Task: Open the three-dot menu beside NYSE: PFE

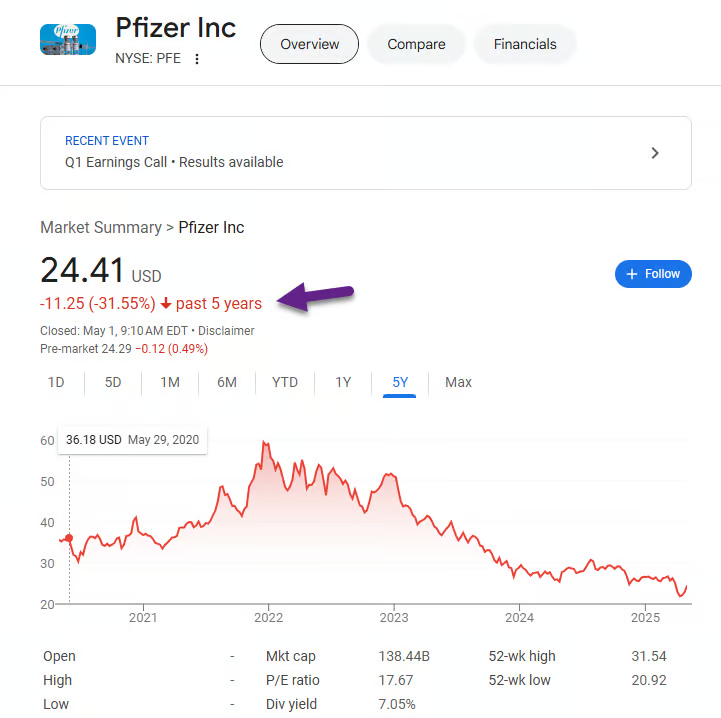Action: (197, 59)
